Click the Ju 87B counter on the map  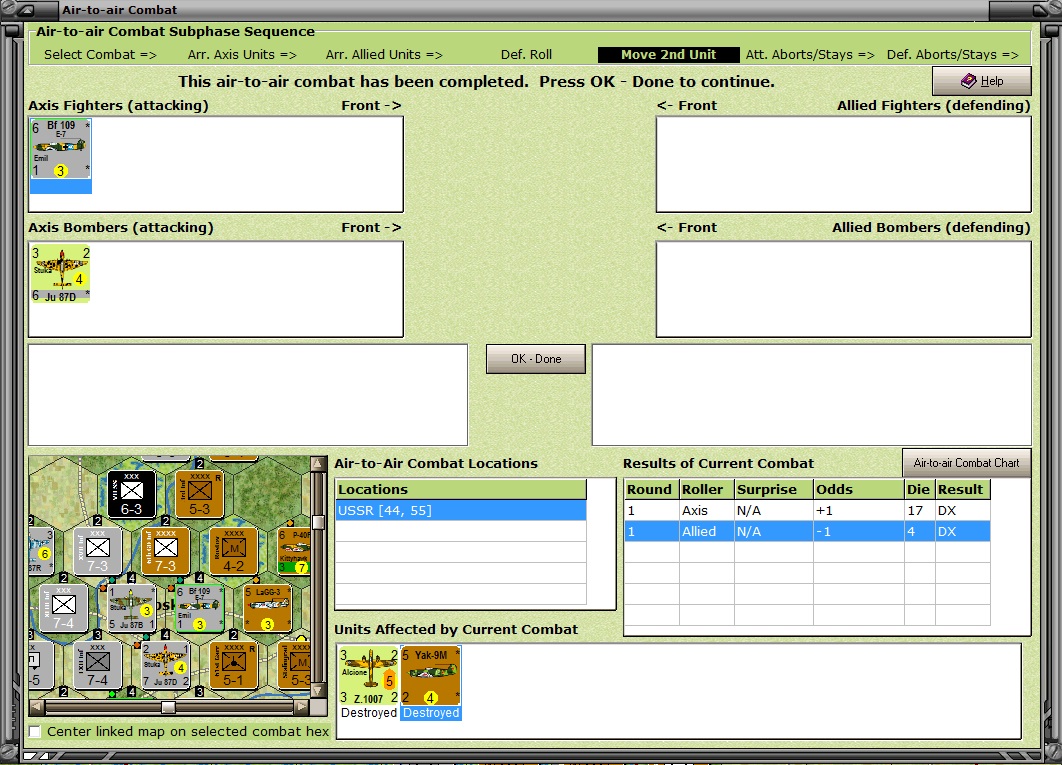coord(133,608)
